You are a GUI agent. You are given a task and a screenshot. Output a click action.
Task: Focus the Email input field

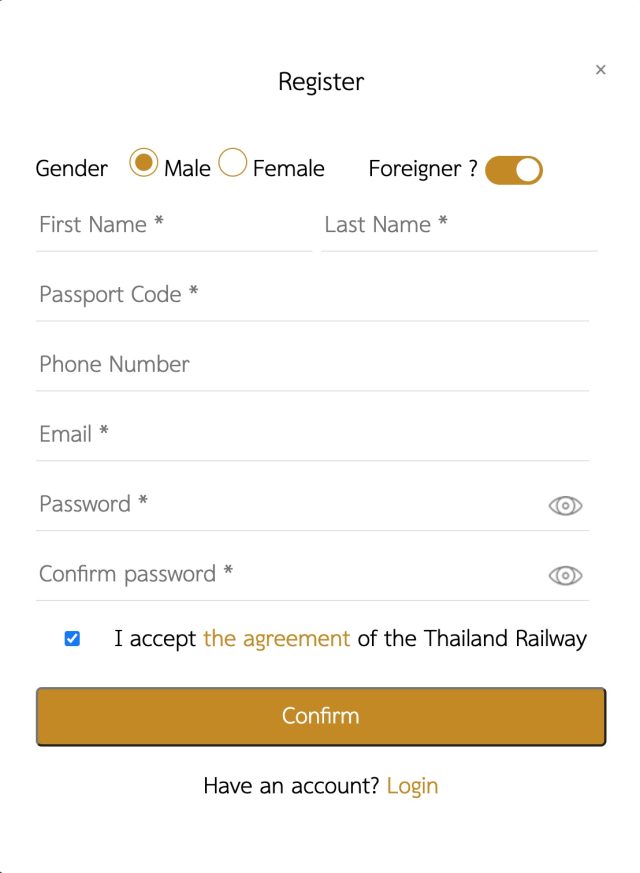click(x=312, y=435)
